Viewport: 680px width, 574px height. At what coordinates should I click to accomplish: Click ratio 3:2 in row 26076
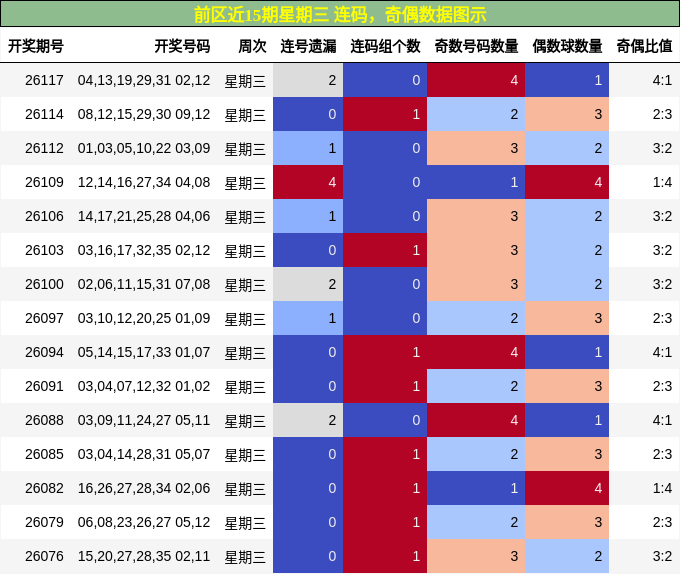(662, 556)
